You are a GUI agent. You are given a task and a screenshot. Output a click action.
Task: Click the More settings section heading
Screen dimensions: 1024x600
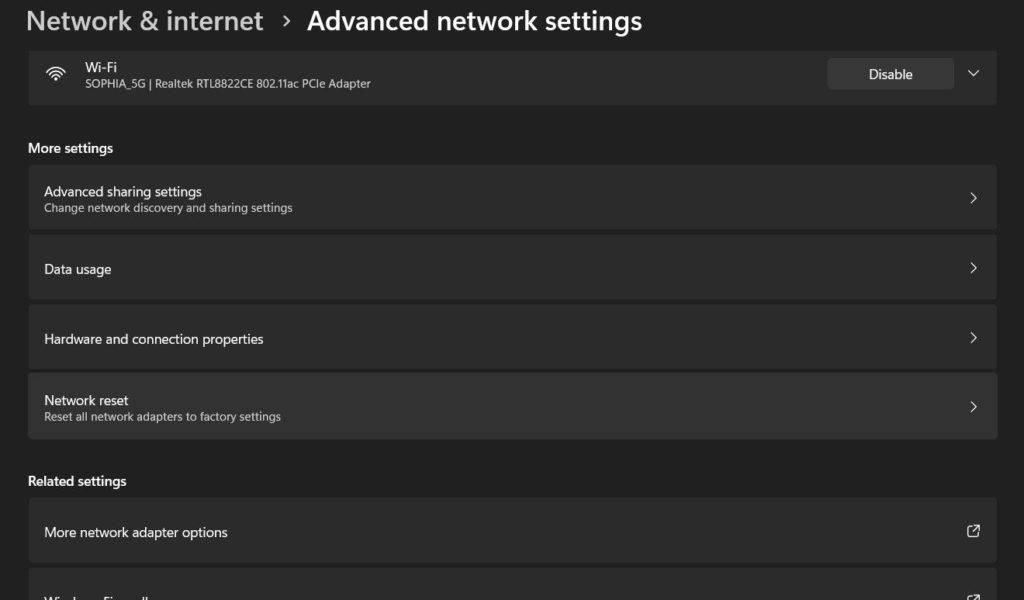click(71, 148)
